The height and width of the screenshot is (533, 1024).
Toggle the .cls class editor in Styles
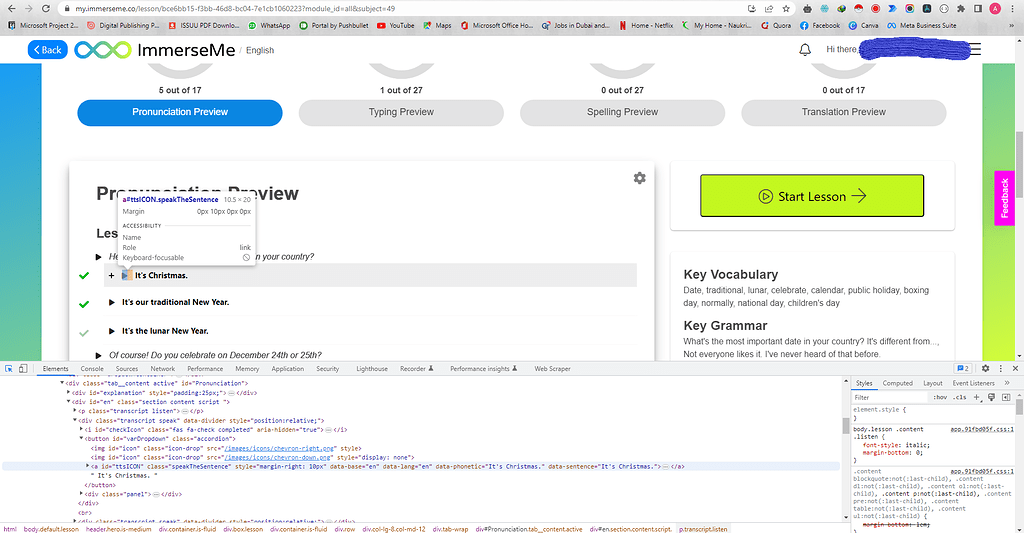point(958,397)
